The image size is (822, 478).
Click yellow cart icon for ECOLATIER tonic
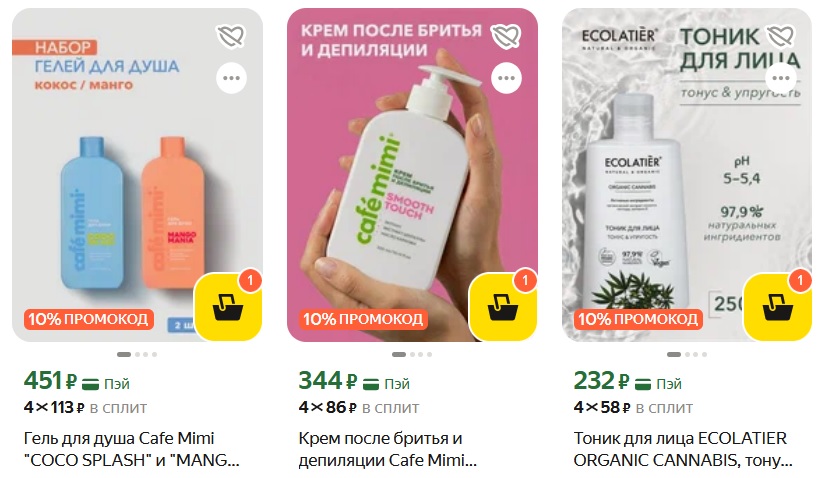[x=778, y=307]
